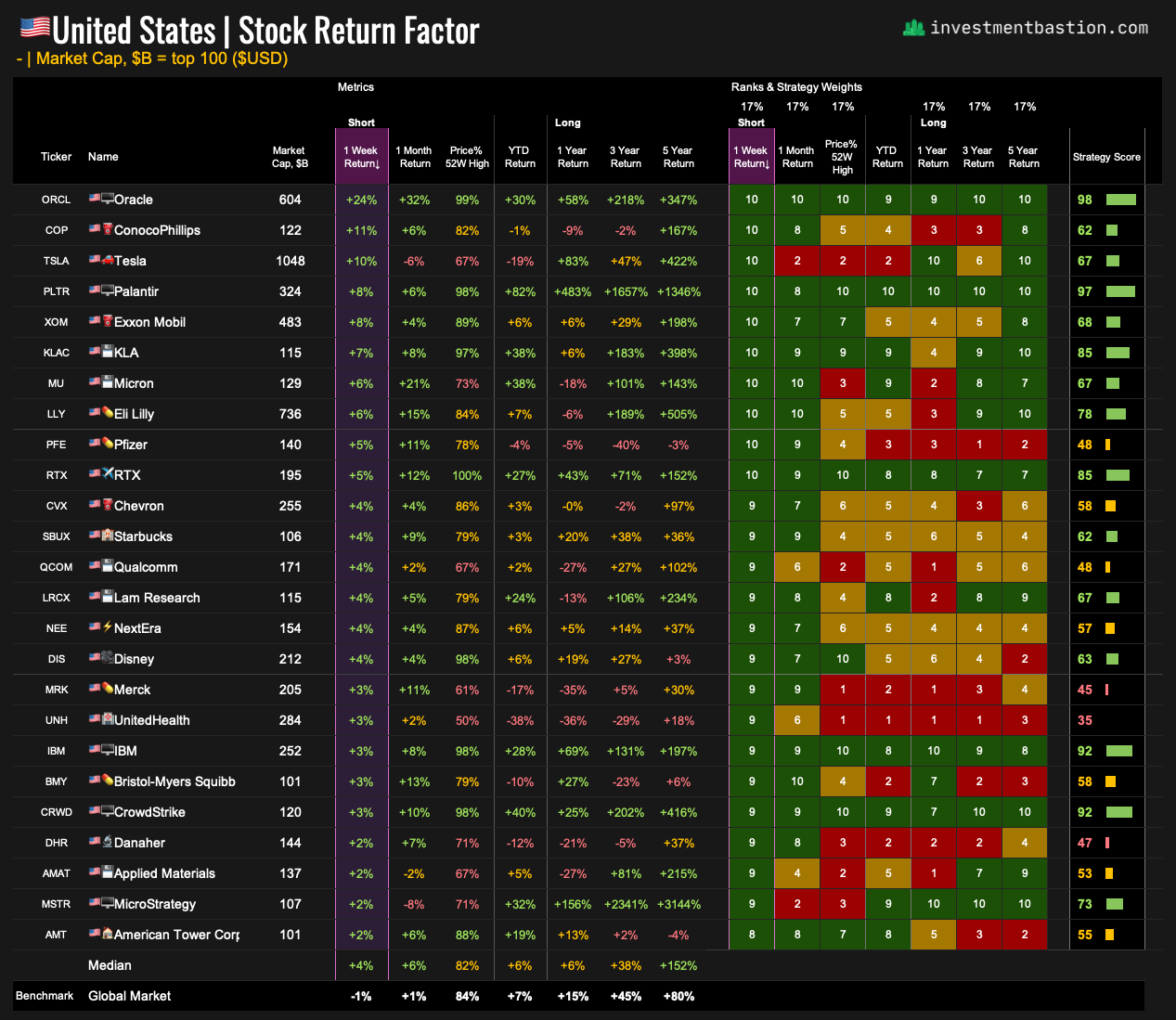This screenshot has height=1020, width=1176.
Task: Click Oracle's Strategy Score bar
Action: click(x=1121, y=200)
